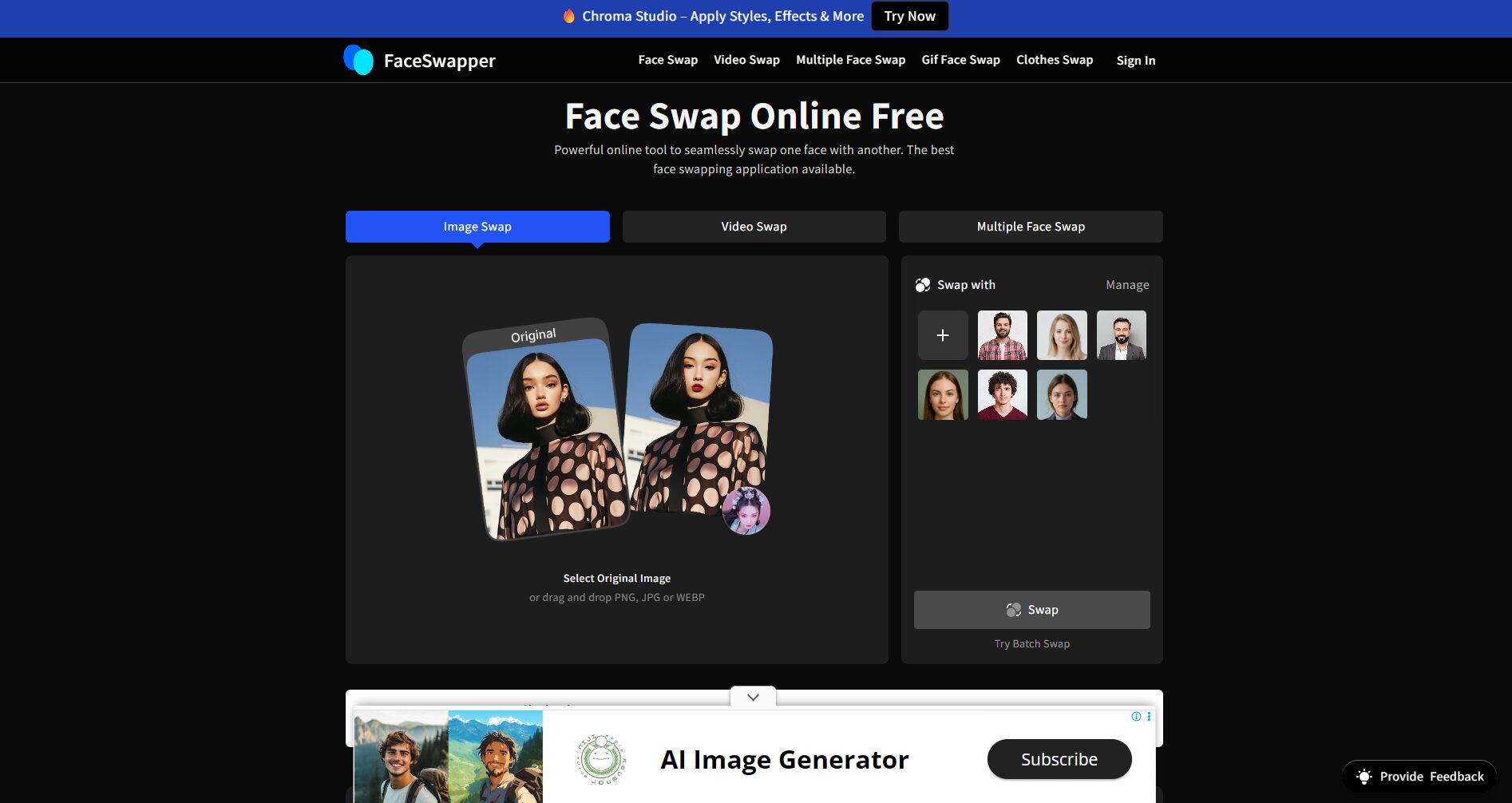Screen dimensions: 1512x803
Task: Select blonde woman face thumbnail
Action: point(1062,335)
